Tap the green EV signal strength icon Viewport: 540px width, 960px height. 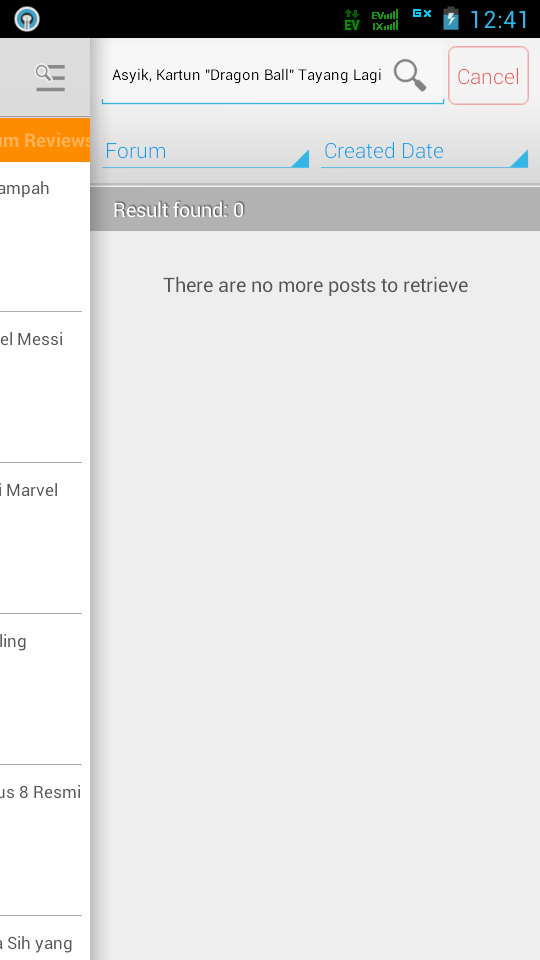(385, 20)
